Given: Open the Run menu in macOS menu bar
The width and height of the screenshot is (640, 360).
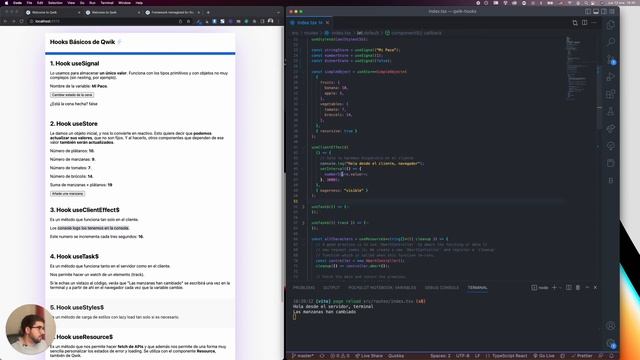Looking at the screenshot, I should click(92, 3).
